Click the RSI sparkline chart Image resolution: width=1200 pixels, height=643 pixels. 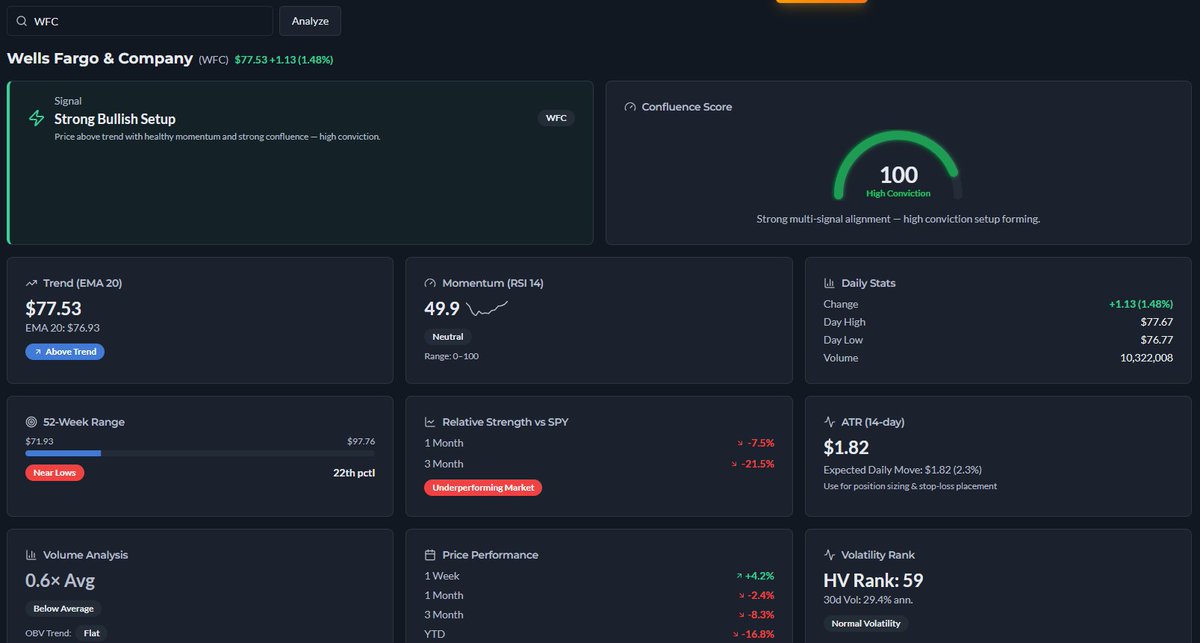click(x=488, y=308)
